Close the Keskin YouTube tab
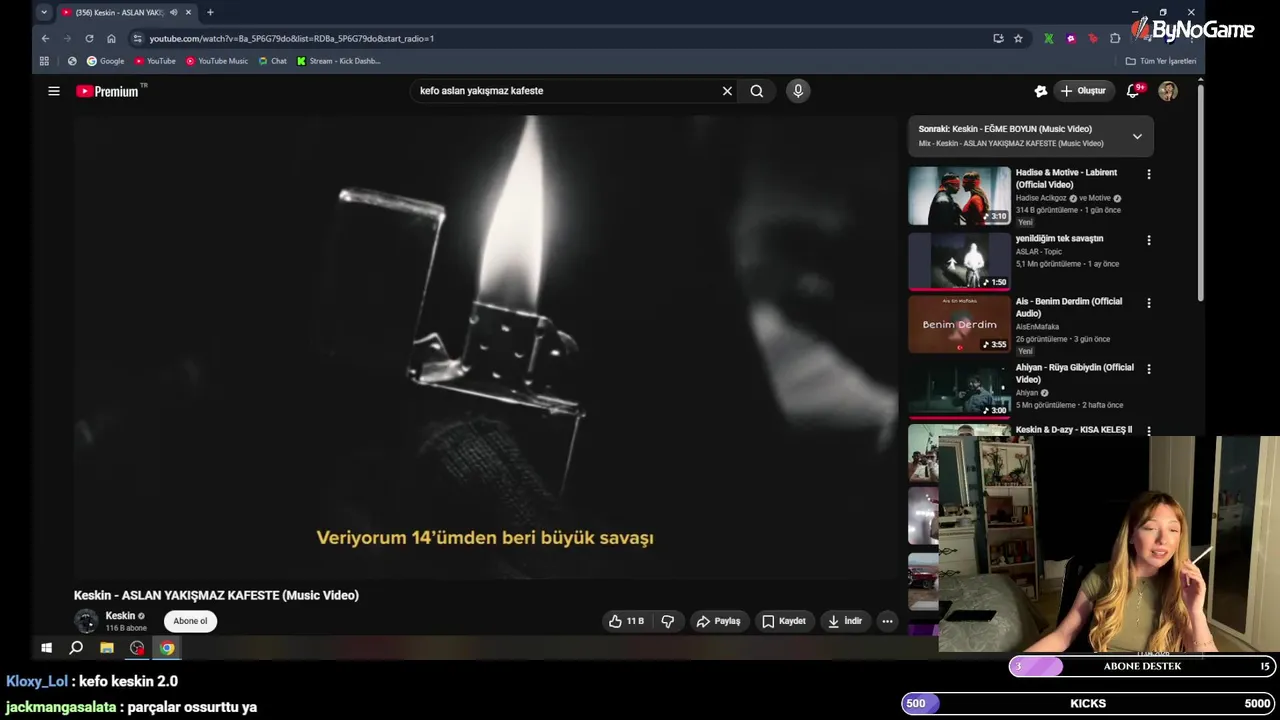This screenshot has height=720, width=1280. (188, 12)
